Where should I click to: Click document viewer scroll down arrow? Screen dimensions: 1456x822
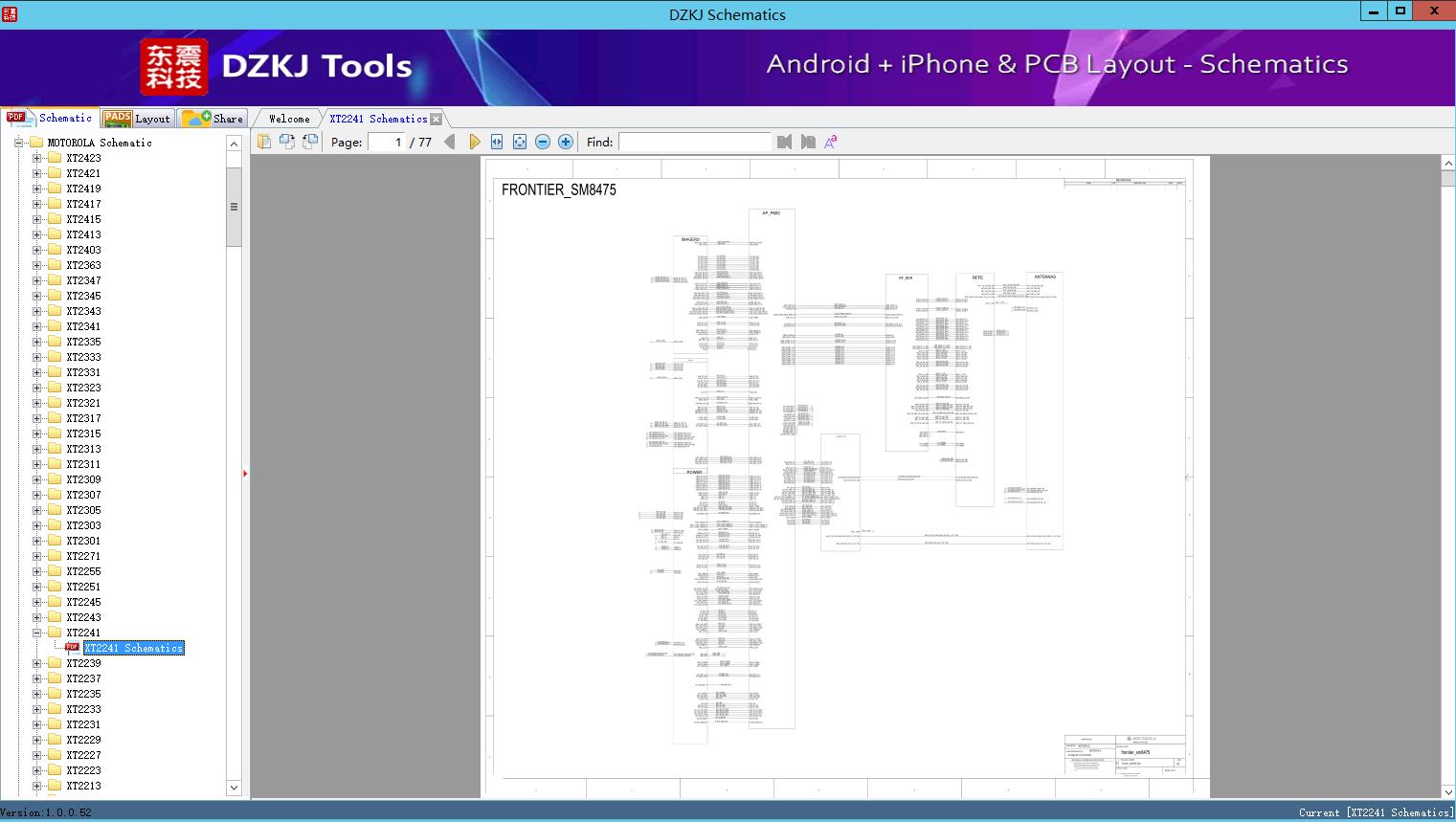(x=1448, y=791)
